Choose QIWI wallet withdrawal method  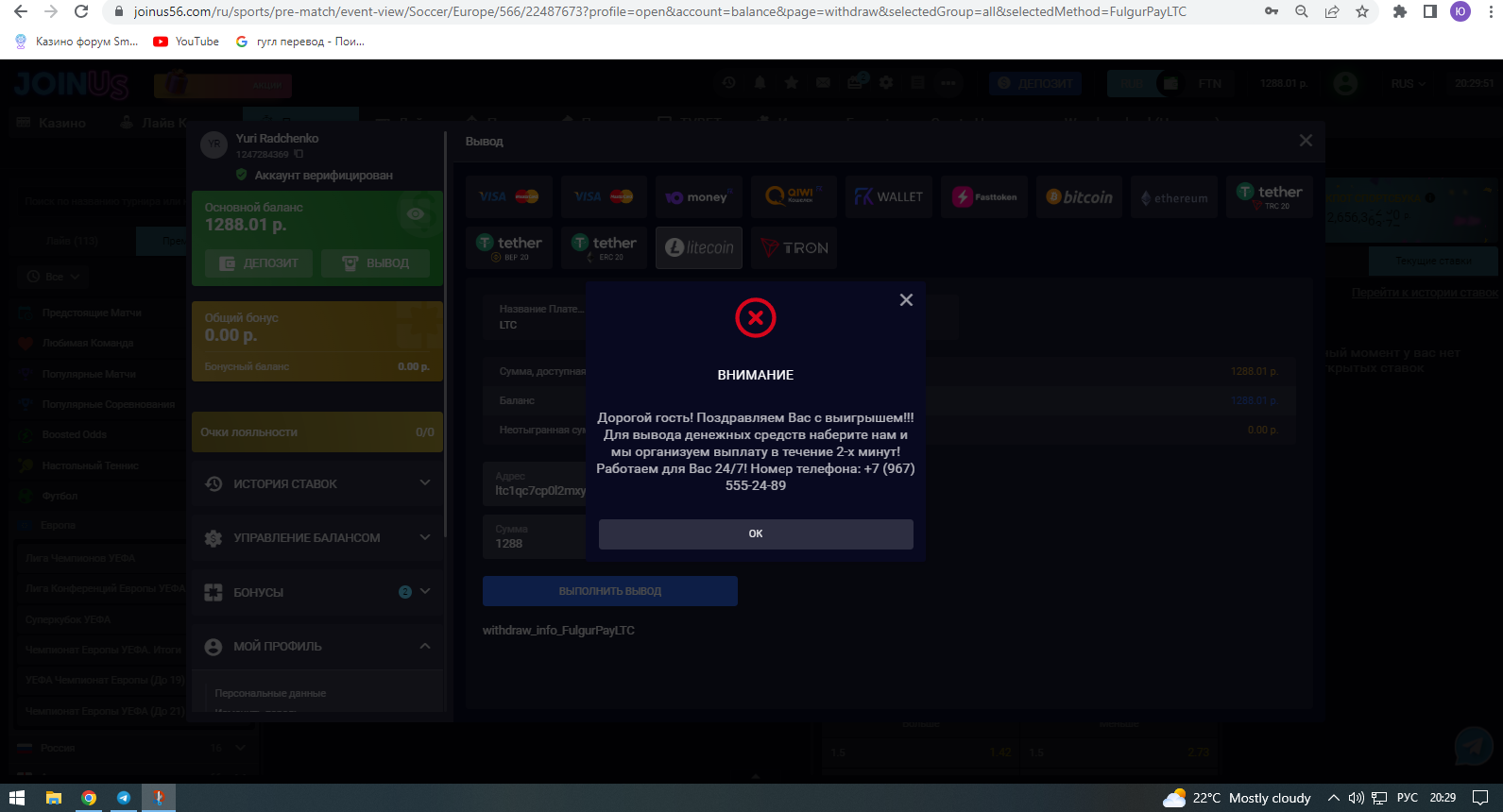tap(794, 196)
